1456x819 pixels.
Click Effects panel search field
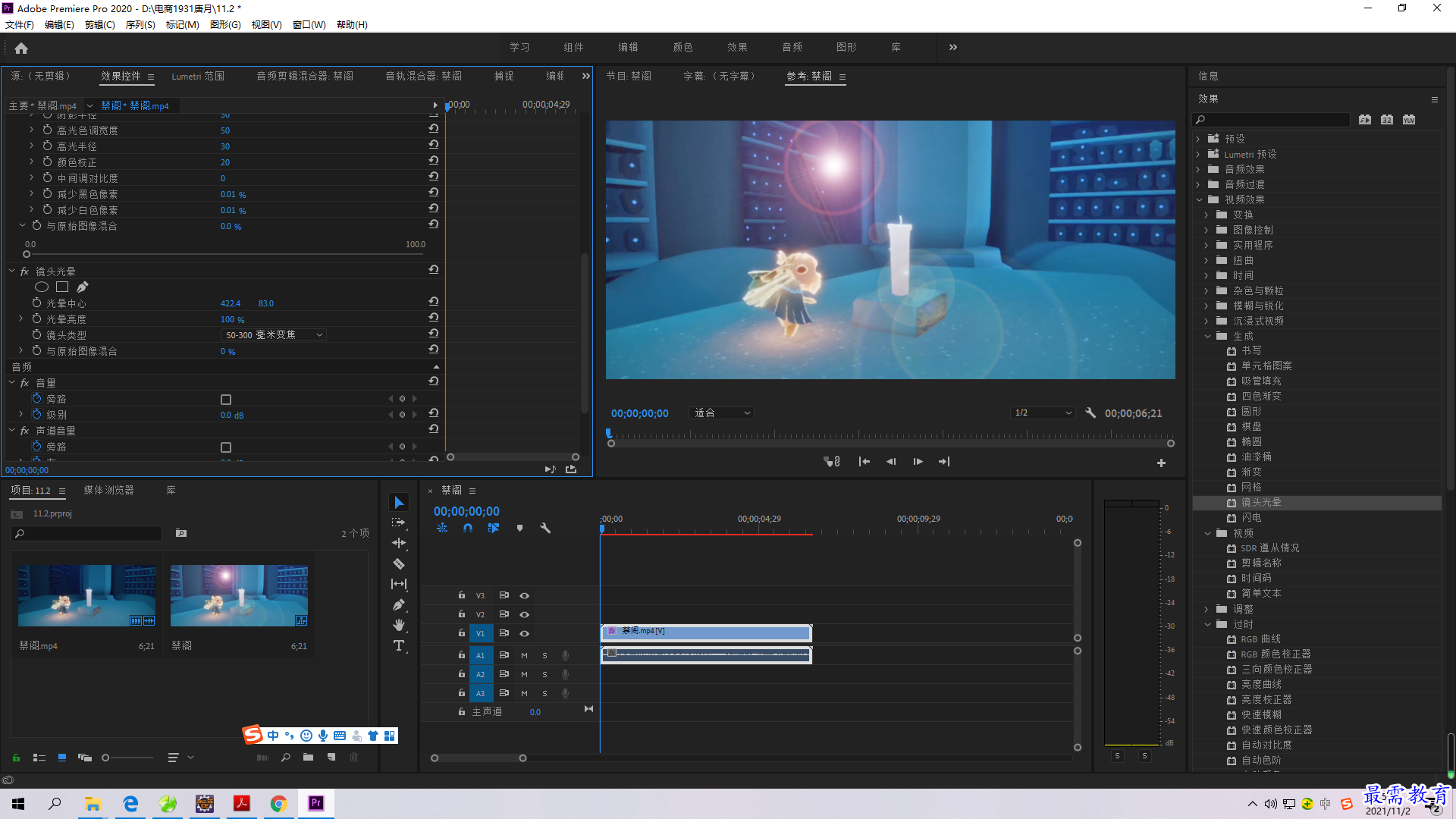pos(1272,120)
